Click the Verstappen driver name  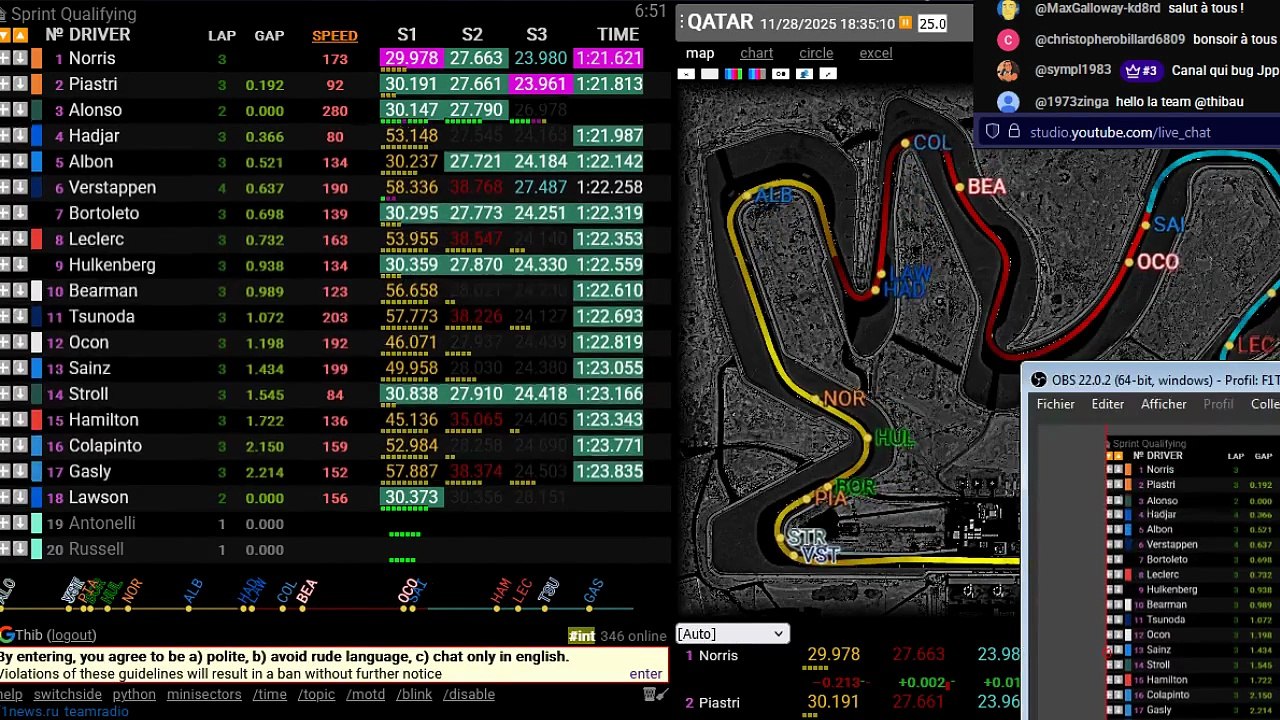(112, 187)
